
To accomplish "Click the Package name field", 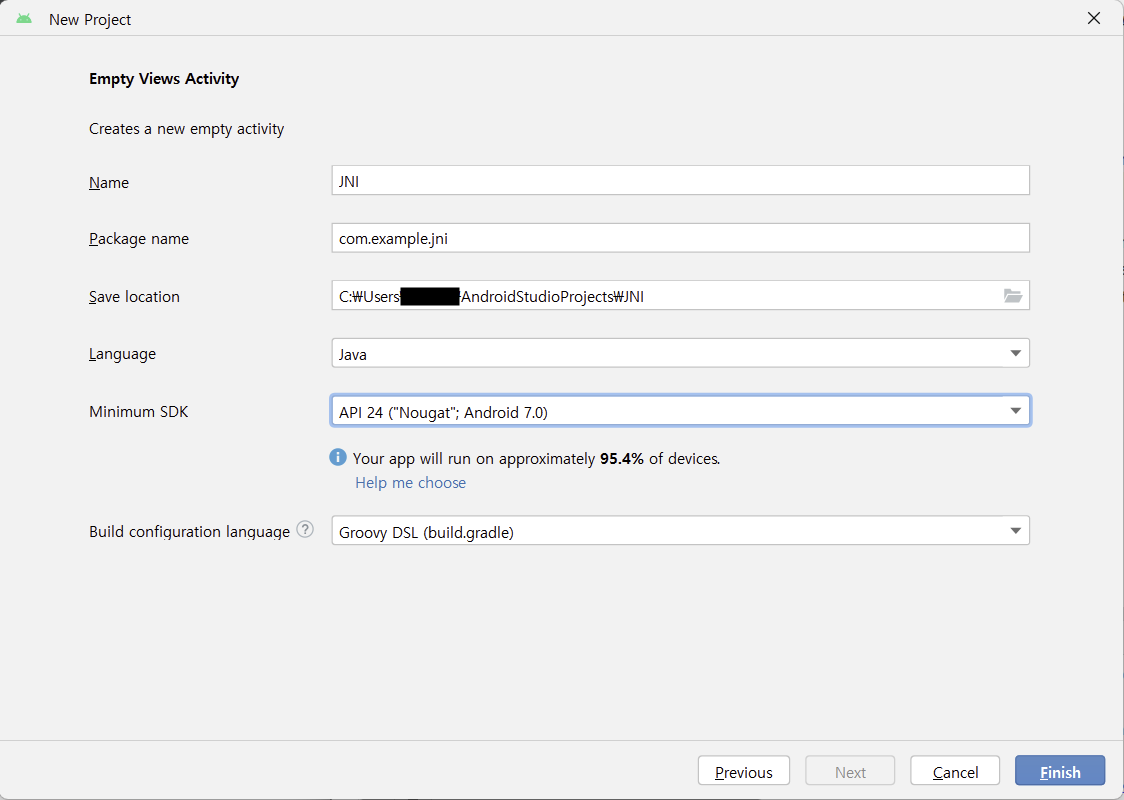I will click(x=680, y=238).
